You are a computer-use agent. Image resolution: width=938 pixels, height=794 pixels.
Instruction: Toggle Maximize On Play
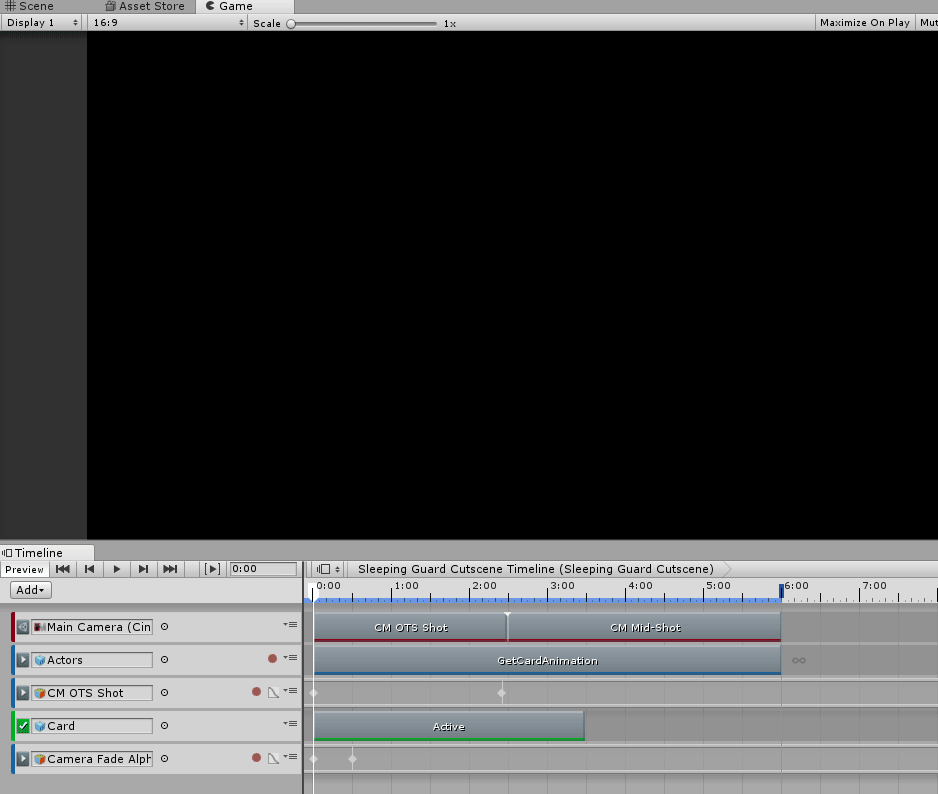click(864, 23)
